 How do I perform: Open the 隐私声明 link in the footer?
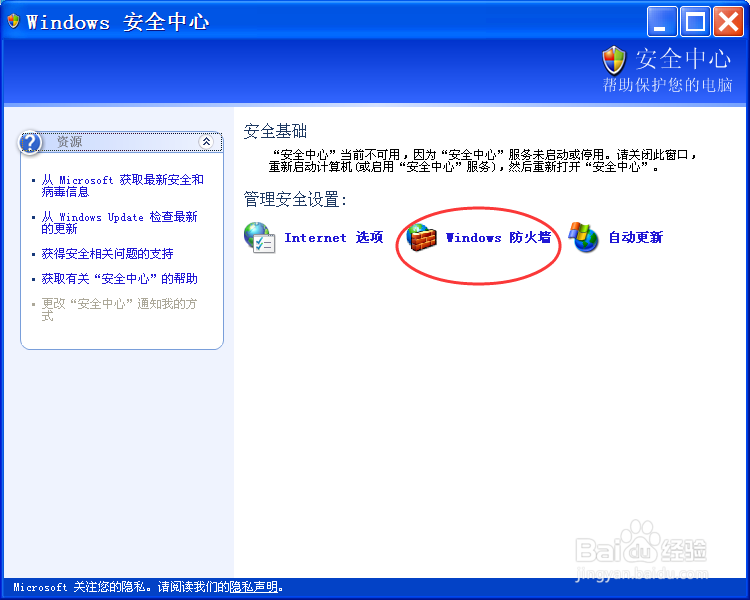click(x=254, y=587)
